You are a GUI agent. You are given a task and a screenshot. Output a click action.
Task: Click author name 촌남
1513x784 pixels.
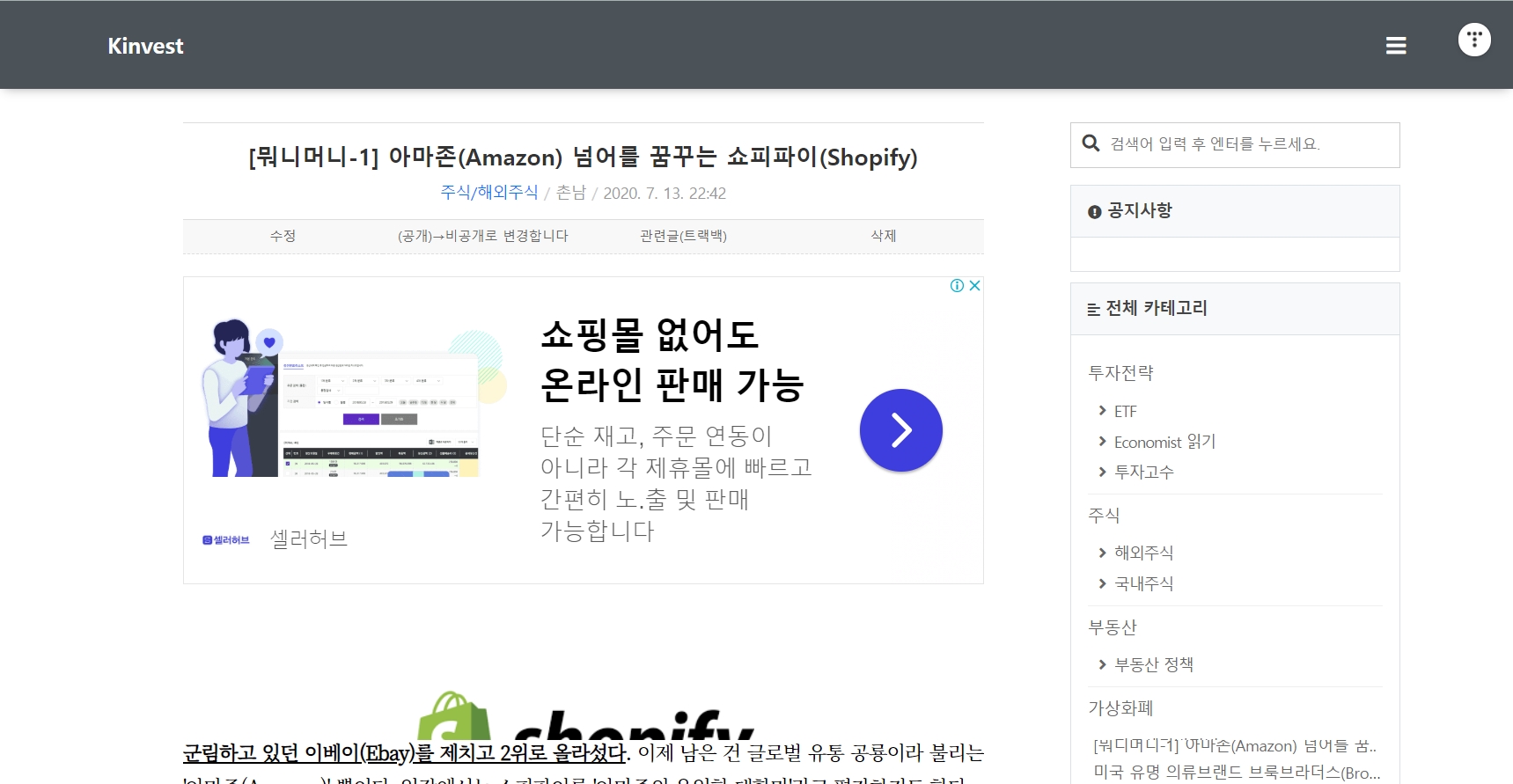[x=571, y=193]
